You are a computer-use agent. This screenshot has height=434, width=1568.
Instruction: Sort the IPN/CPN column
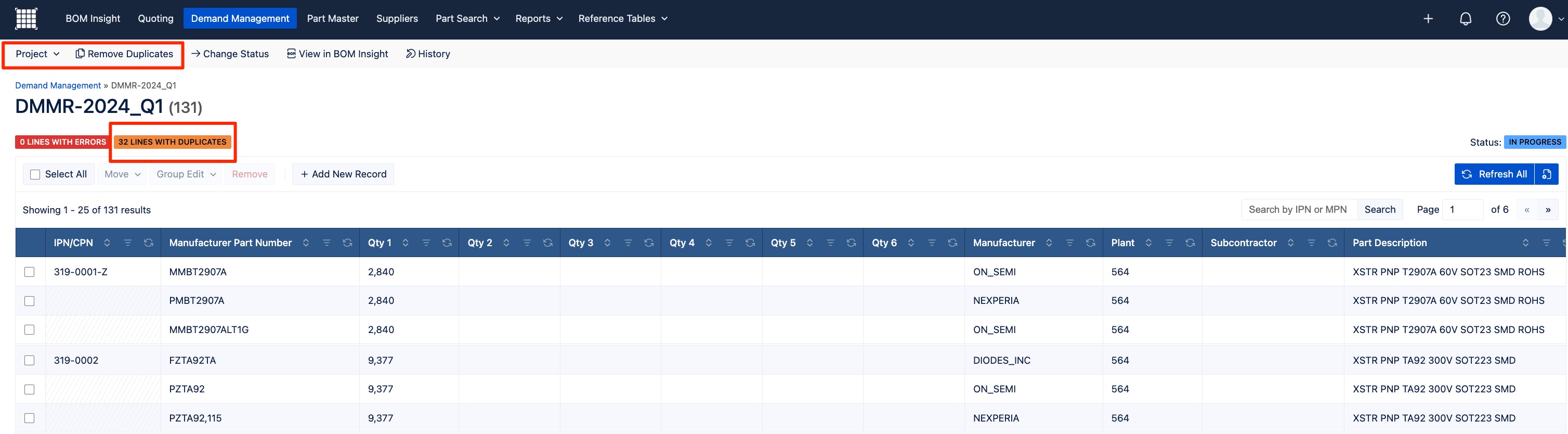[x=107, y=242]
